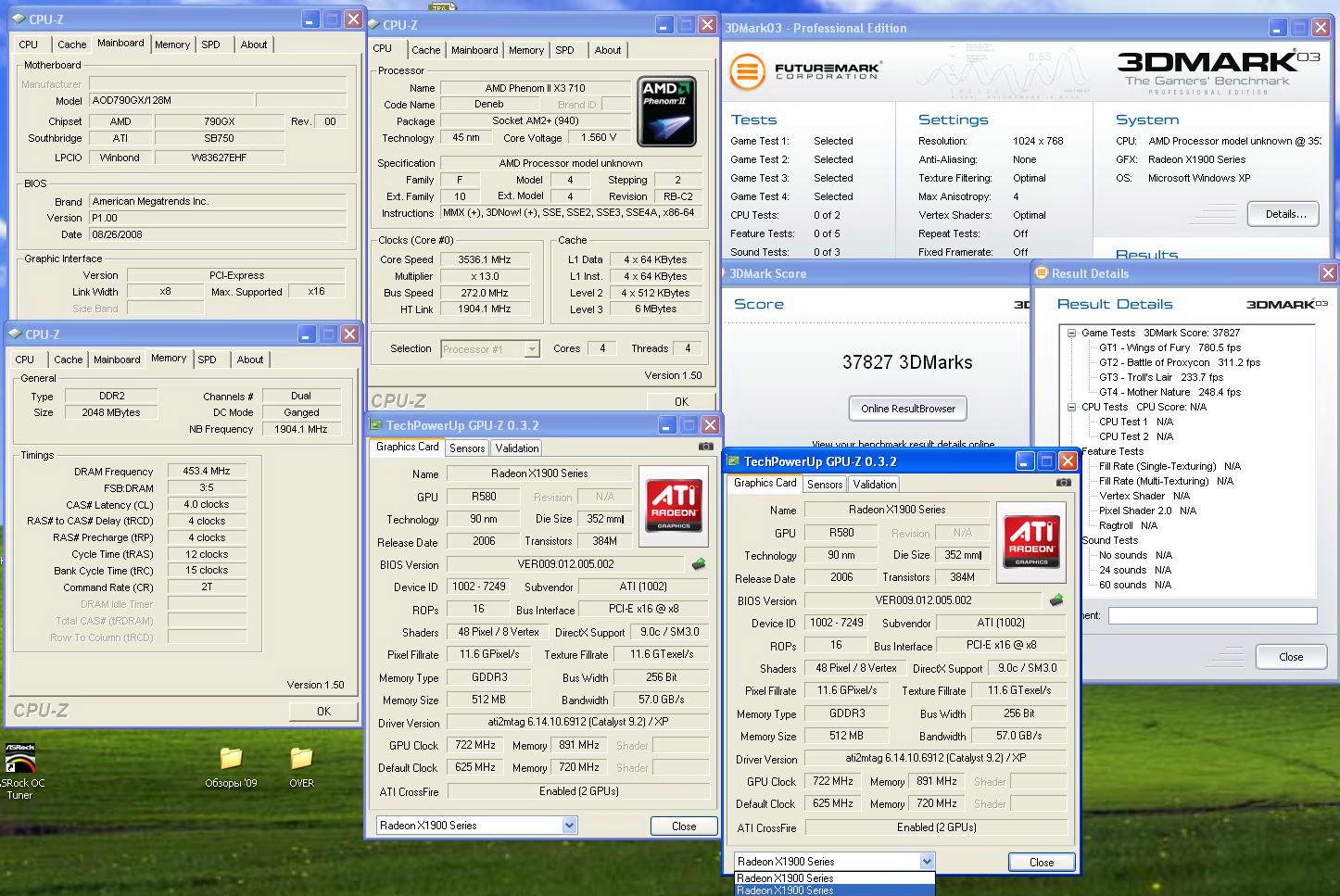The height and width of the screenshot is (896, 1340).
Task: Click title bar icon of CPU-Z Memory window
Action: coord(15,334)
